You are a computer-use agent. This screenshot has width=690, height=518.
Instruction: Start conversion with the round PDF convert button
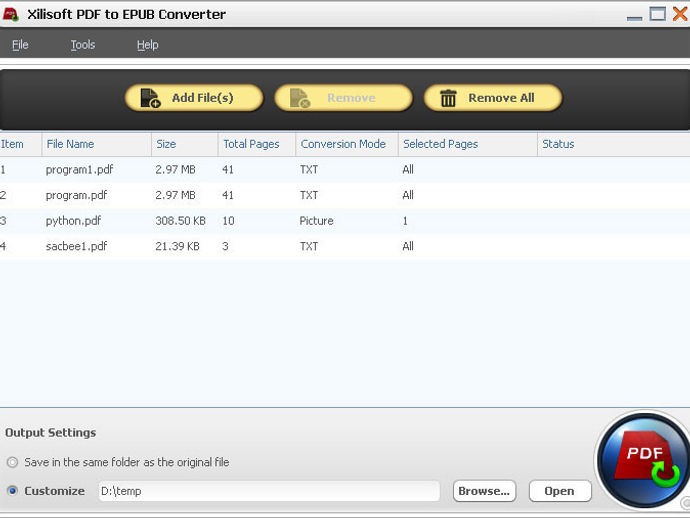pyautogui.click(x=645, y=460)
